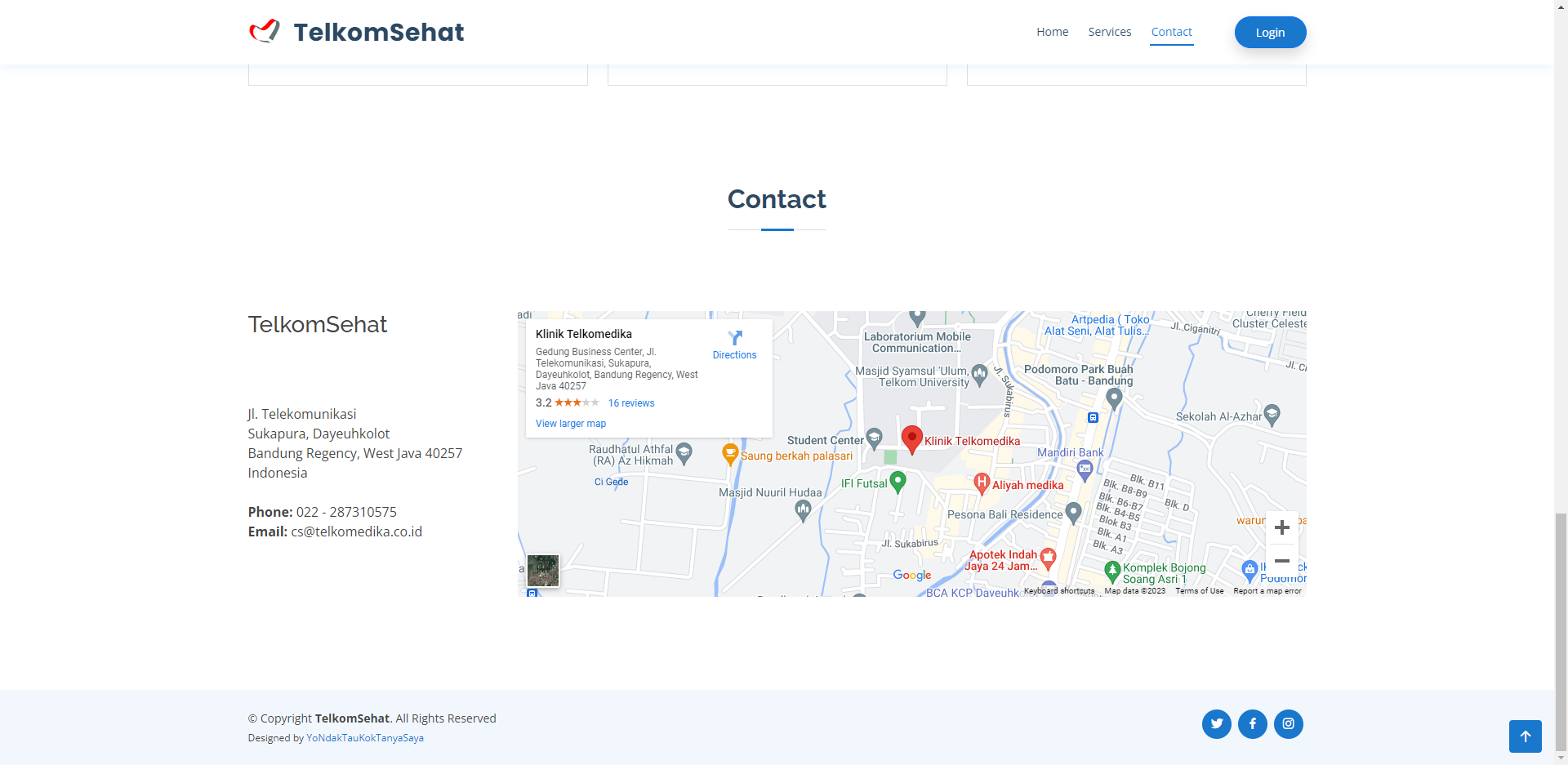Go to the Services nav item
Viewport: 1568px width, 765px height.
pos(1109,32)
